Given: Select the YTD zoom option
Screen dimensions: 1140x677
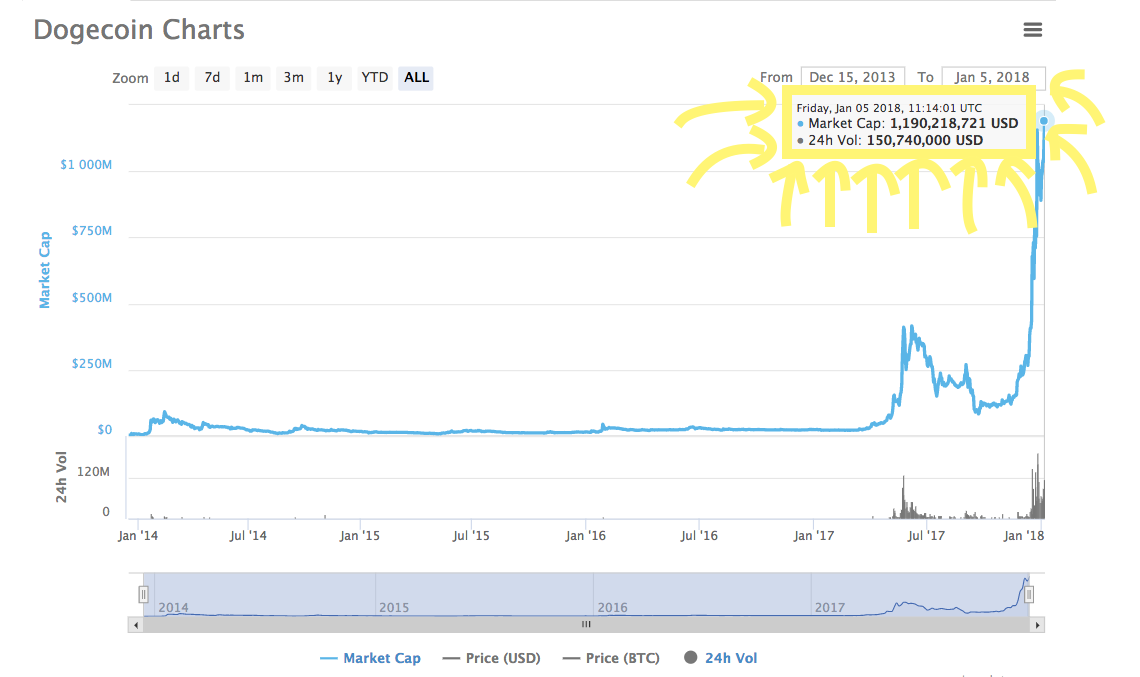Looking at the screenshot, I should tap(375, 77).
